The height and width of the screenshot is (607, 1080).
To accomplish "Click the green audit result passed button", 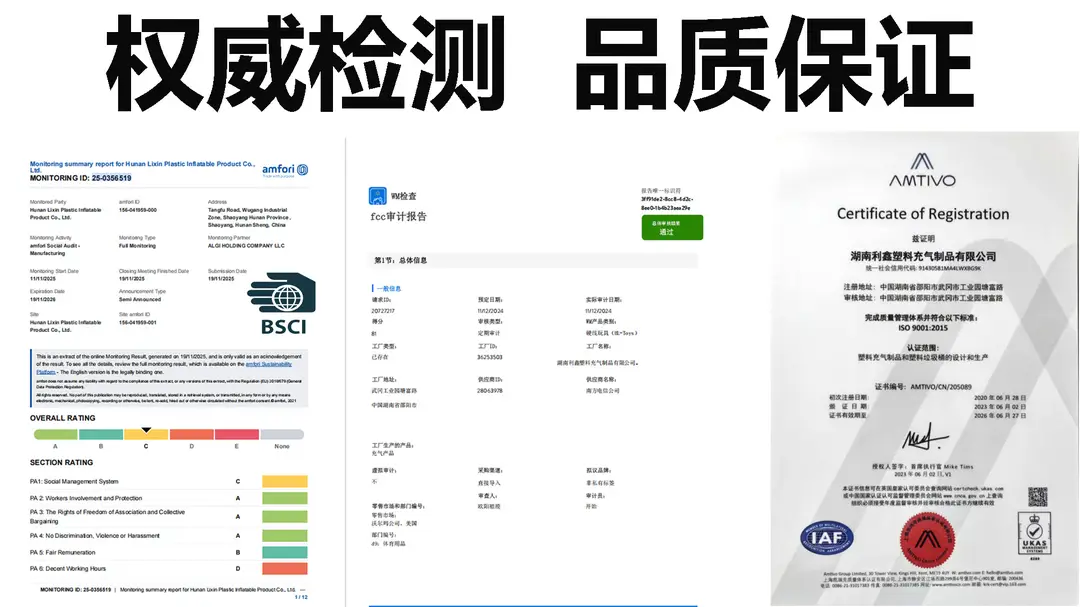I will coord(672,227).
